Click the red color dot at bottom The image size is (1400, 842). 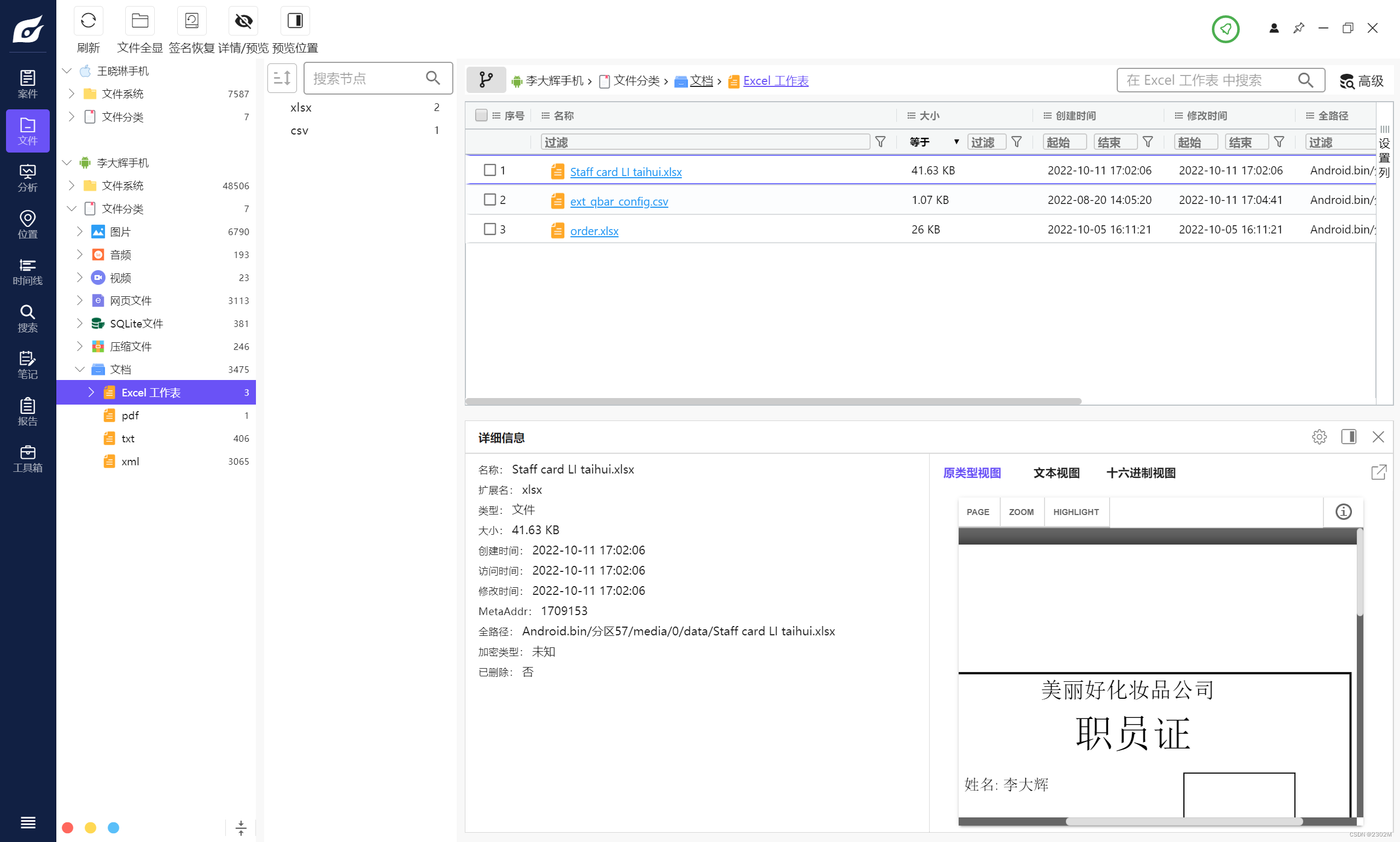pyautogui.click(x=67, y=827)
